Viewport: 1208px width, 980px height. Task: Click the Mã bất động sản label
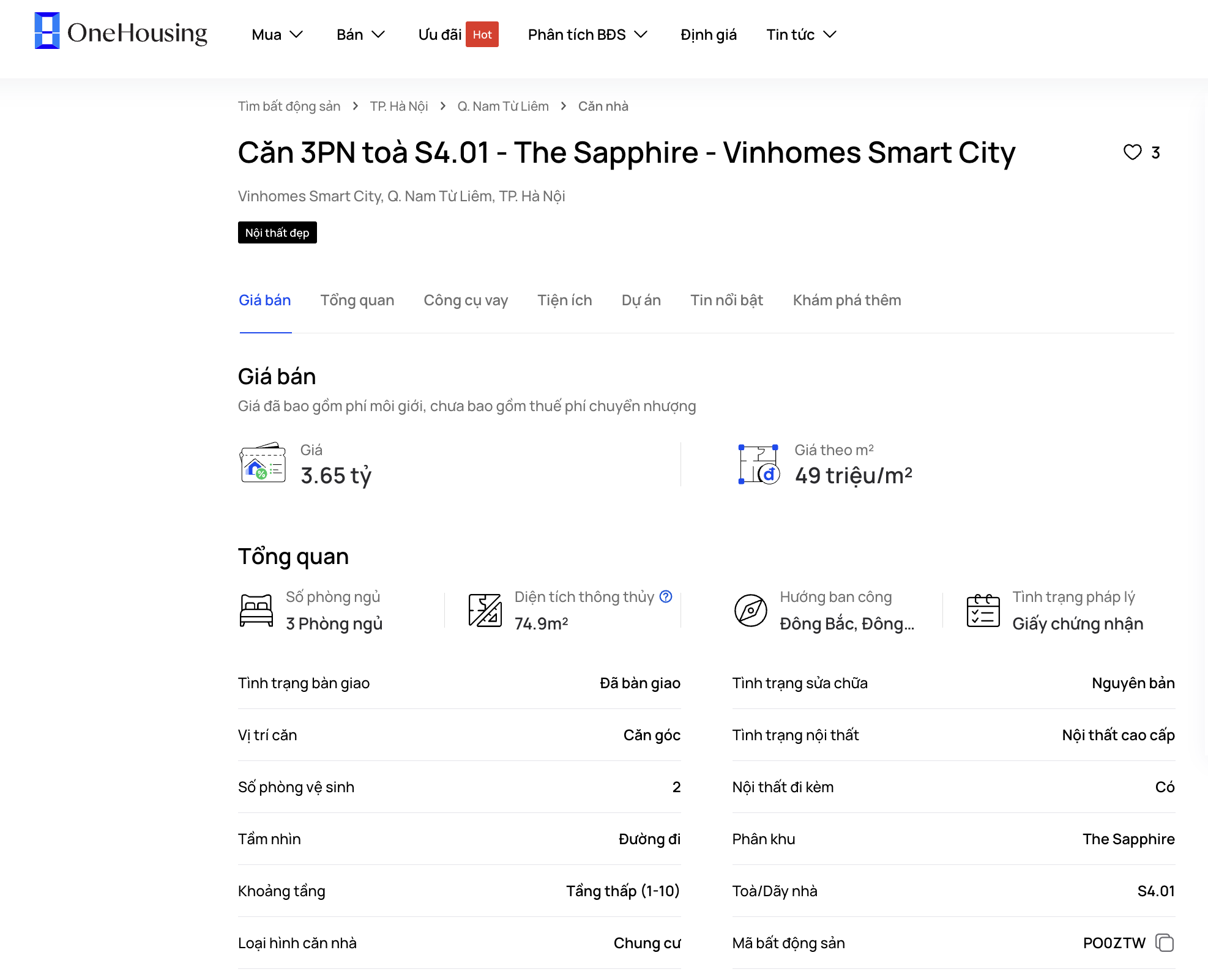788,943
